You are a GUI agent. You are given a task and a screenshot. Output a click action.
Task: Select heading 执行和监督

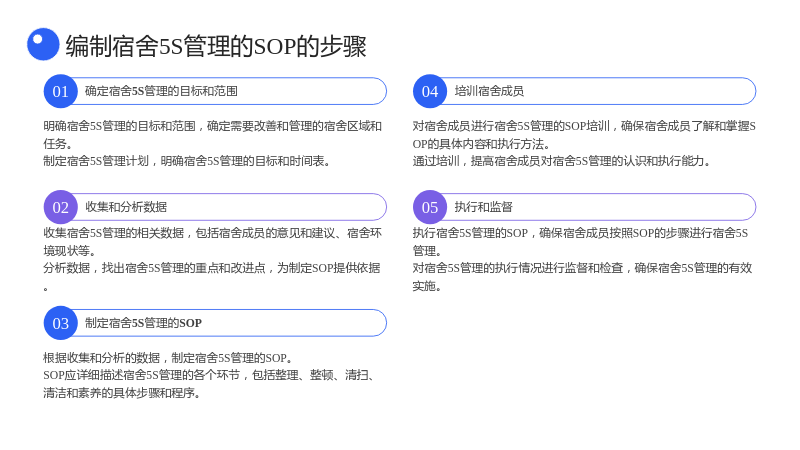tap(484, 207)
